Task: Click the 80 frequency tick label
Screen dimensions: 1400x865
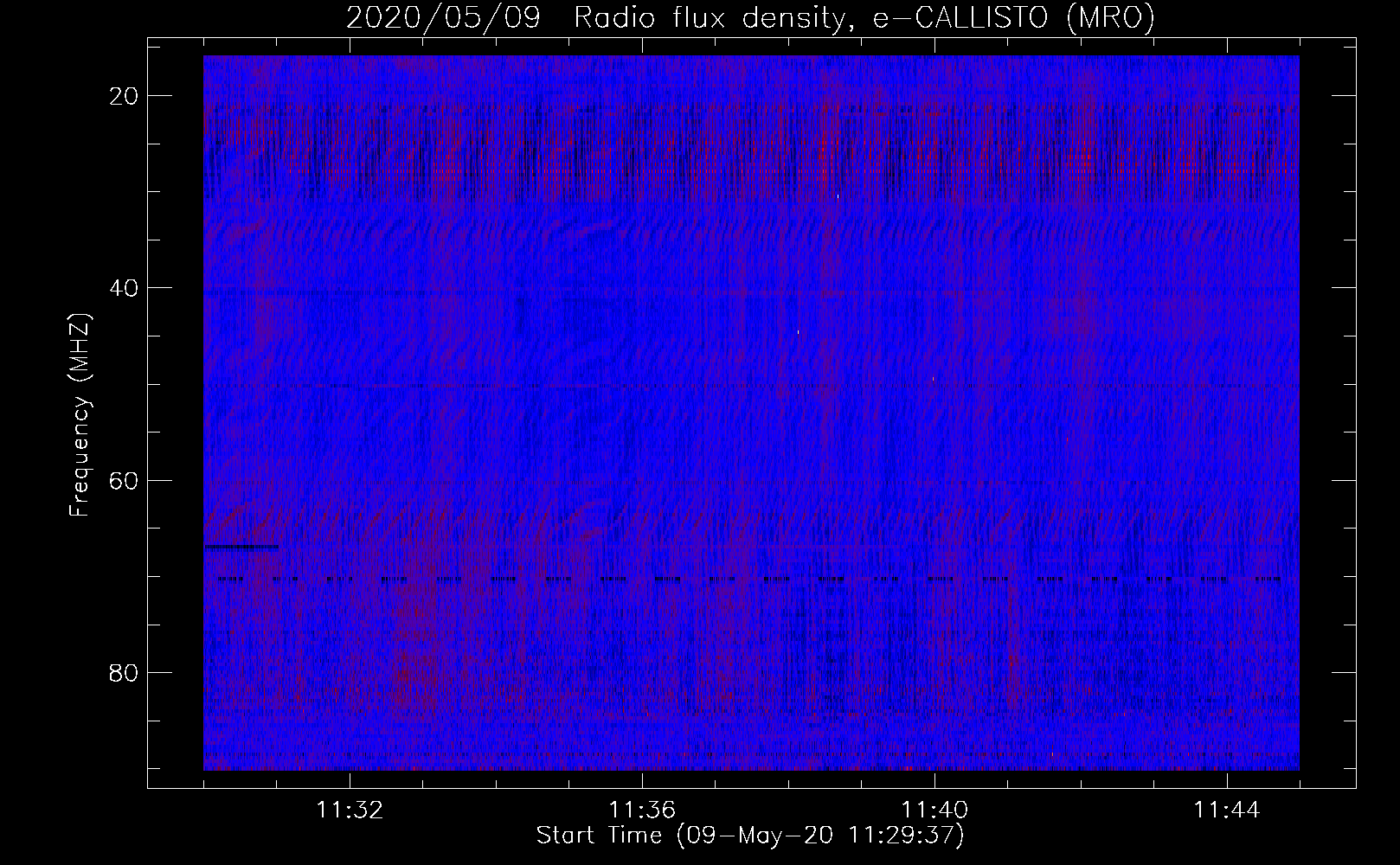Action: (x=125, y=672)
